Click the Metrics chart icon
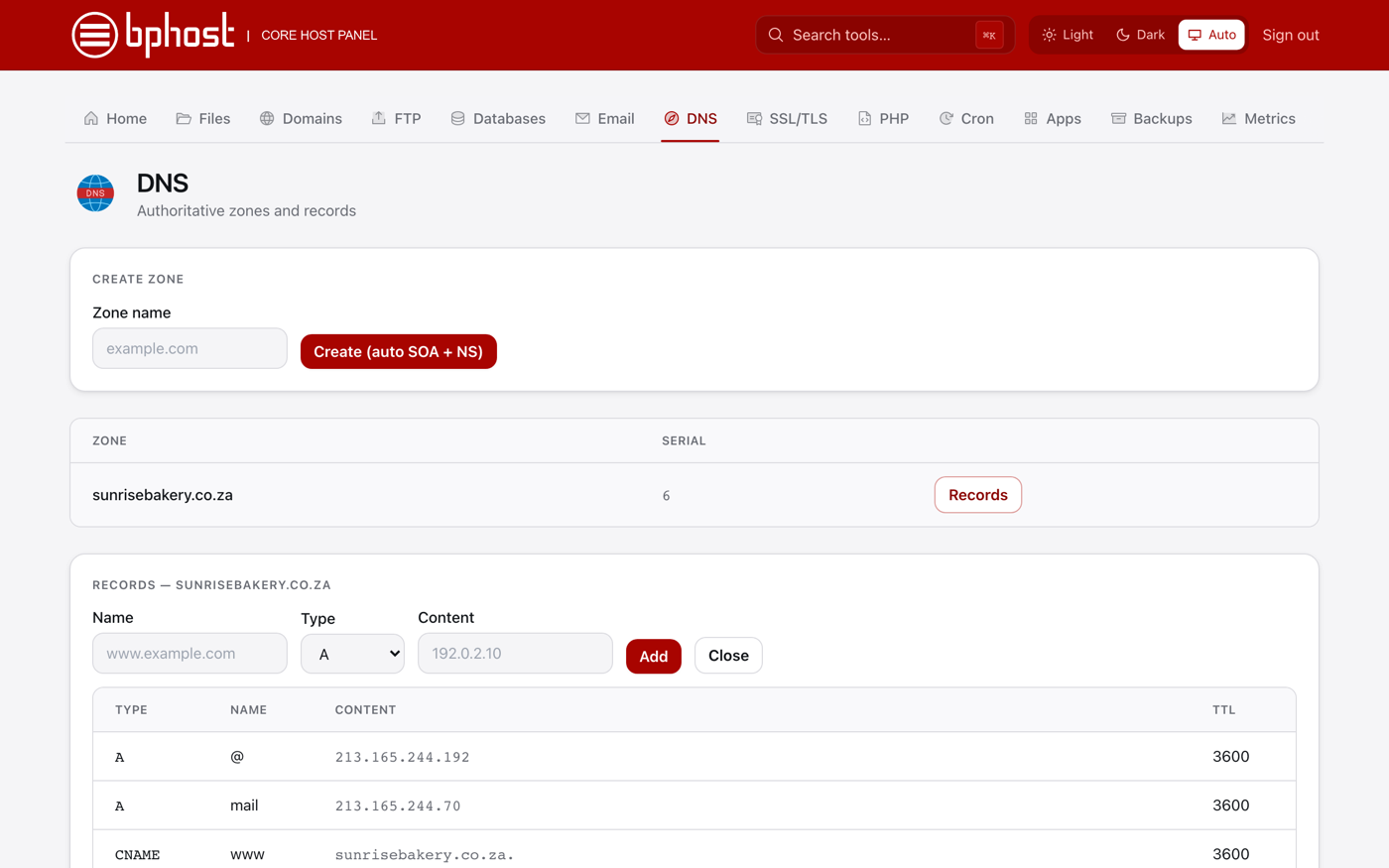1389x868 pixels. coord(1229,118)
